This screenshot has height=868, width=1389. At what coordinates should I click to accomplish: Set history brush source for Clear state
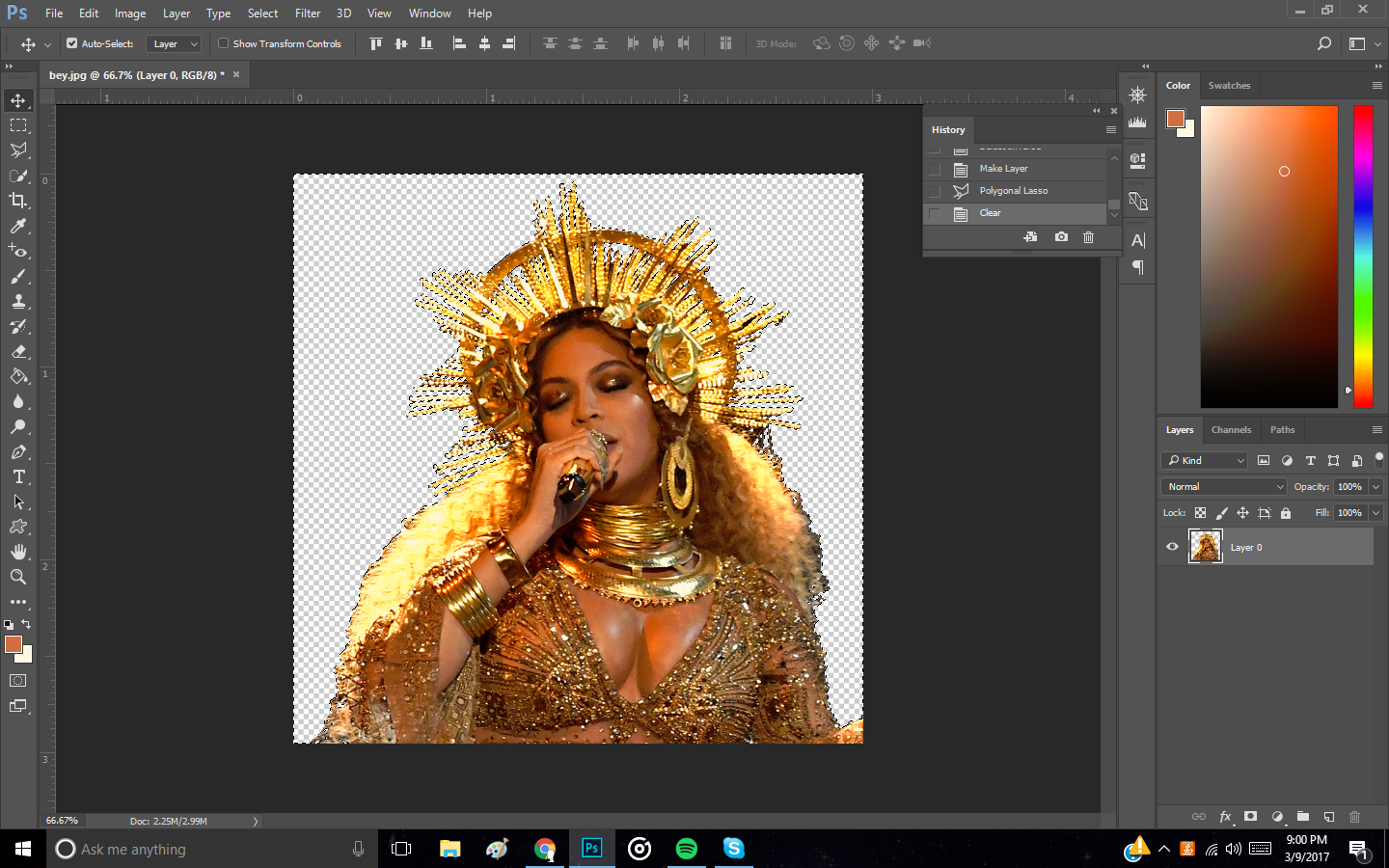coord(934,213)
